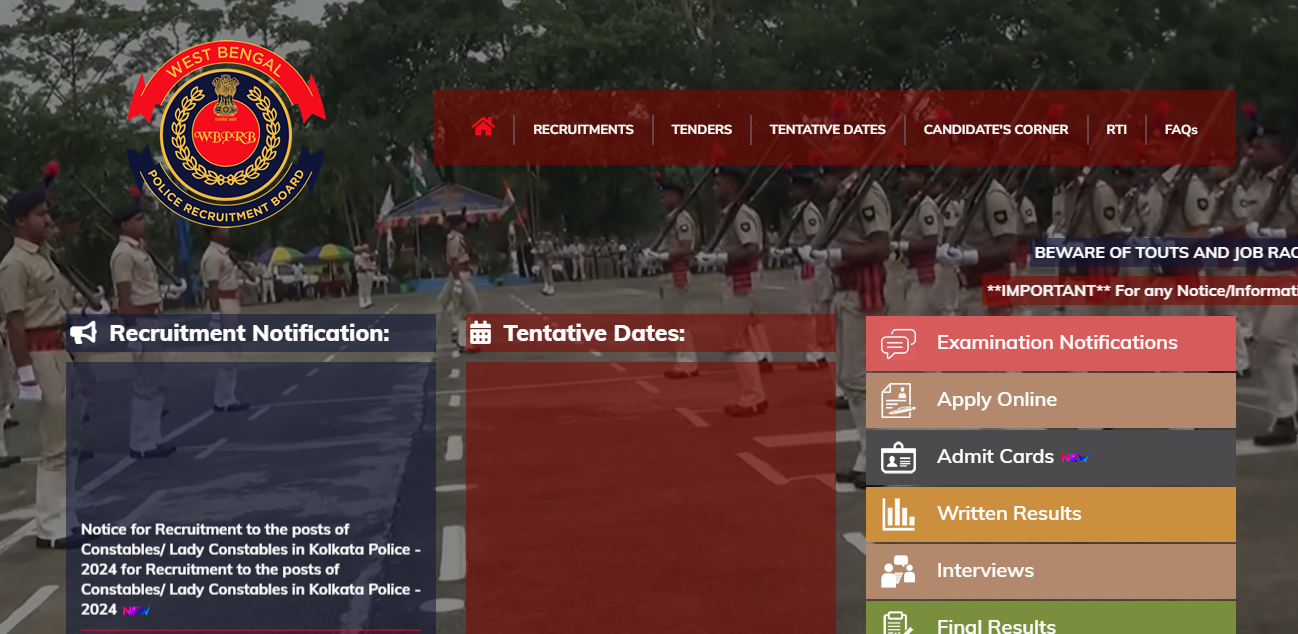Go to FAQs from the navigation bar
The height and width of the screenshot is (634, 1298).
pyautogui.click(x=1181, y=129)
